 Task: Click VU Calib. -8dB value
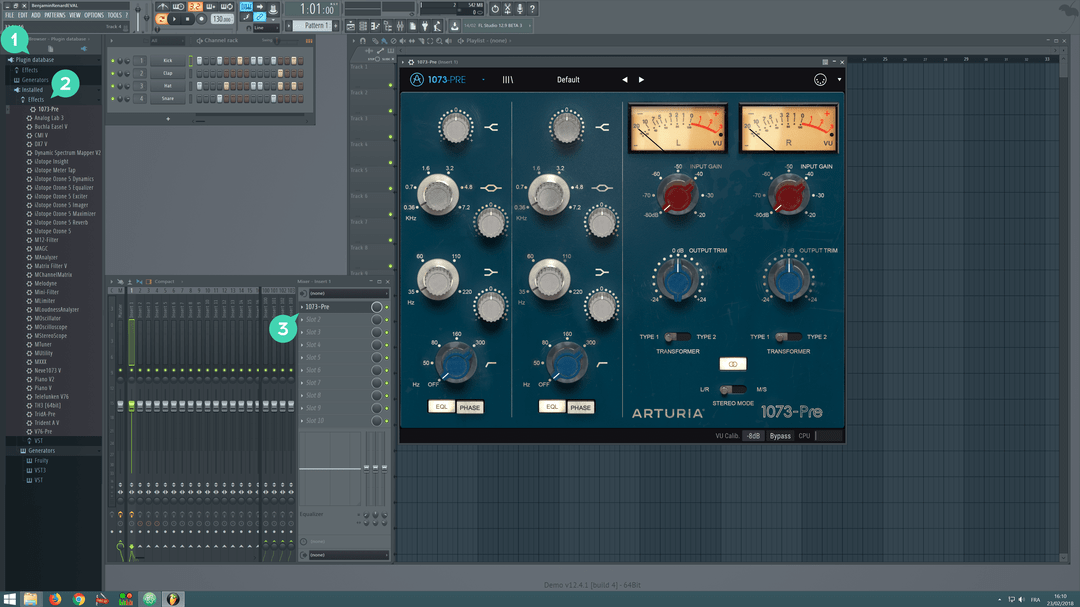point(754,436)
